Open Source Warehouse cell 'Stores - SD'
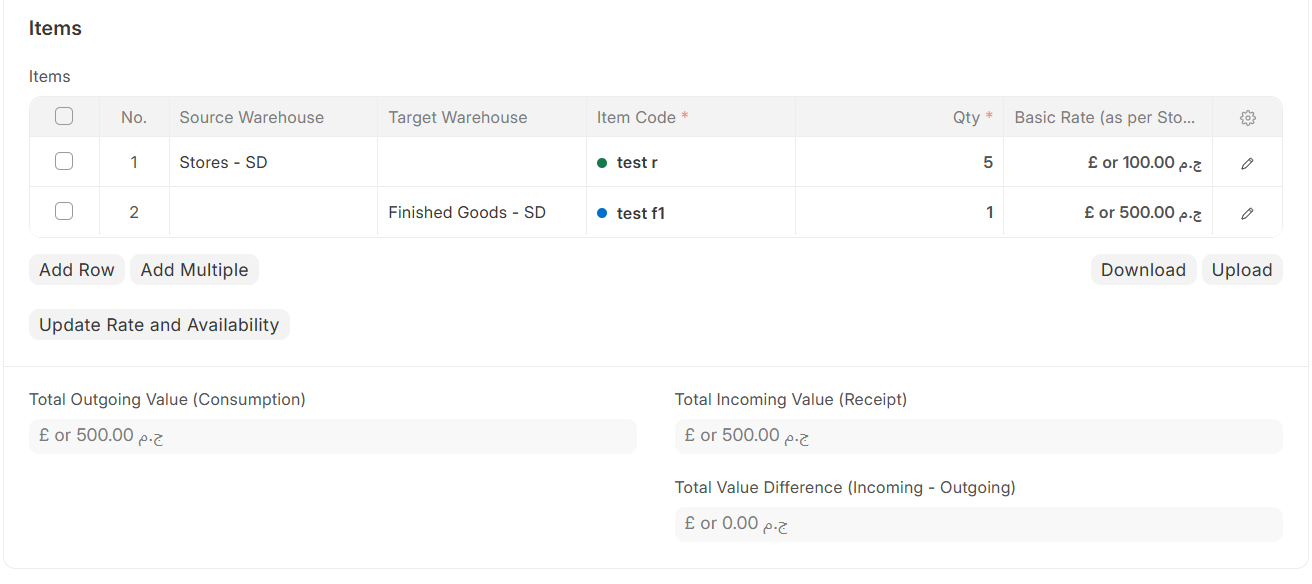1312x584 pixels. tap(224, 162)
